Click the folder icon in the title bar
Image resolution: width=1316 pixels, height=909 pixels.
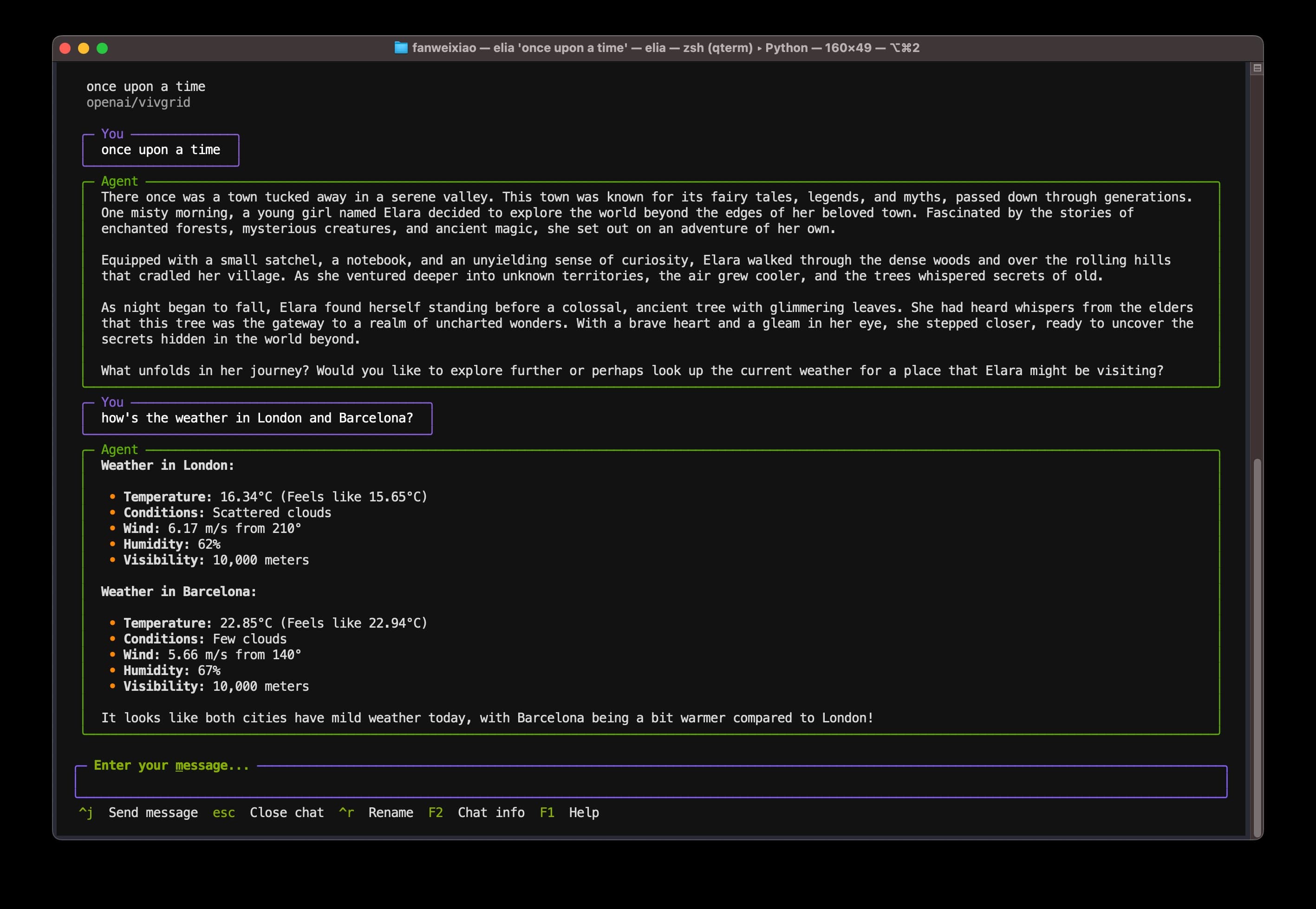click(x=402, y=48)
